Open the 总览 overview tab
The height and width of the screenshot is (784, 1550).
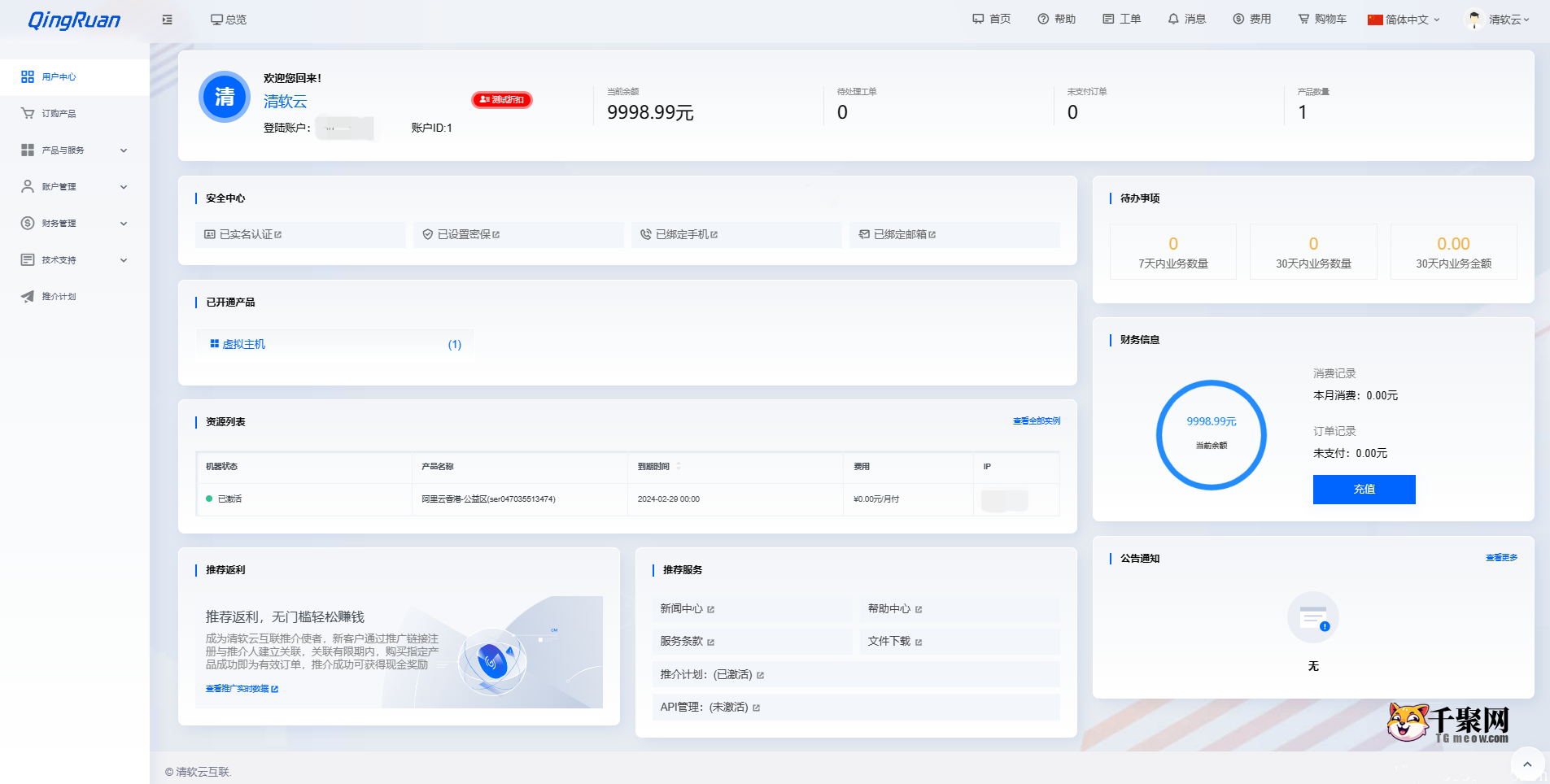(x=229, y=20)
